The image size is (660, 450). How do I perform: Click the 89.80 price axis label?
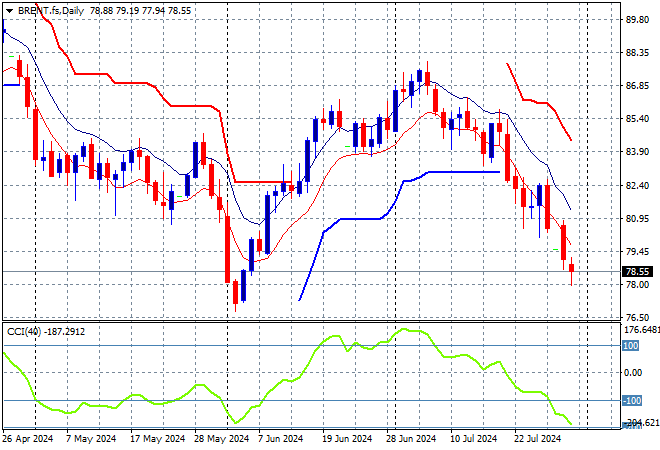[637, 19]
